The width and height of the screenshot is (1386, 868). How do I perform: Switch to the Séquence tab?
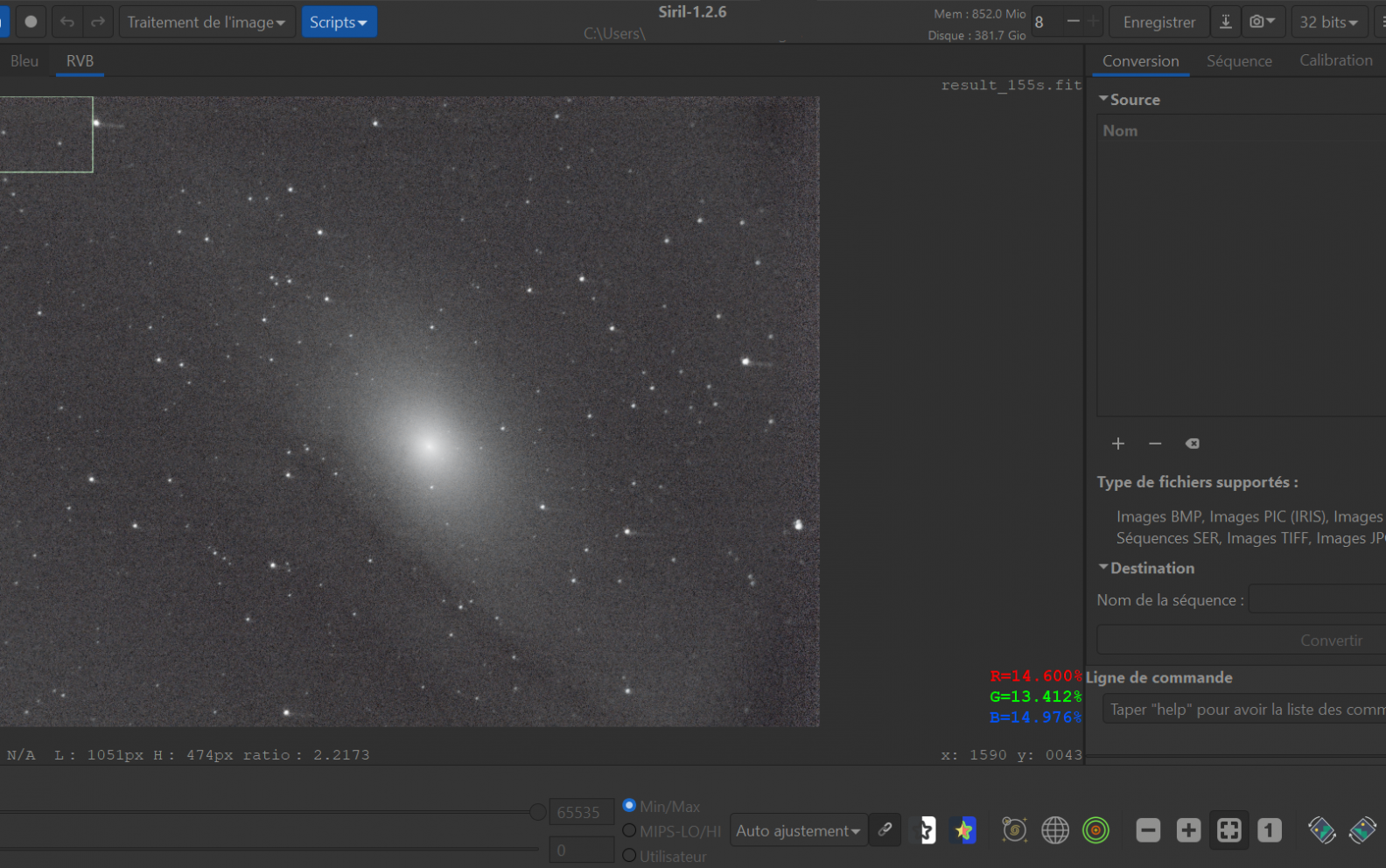[x=1239, y=61]
